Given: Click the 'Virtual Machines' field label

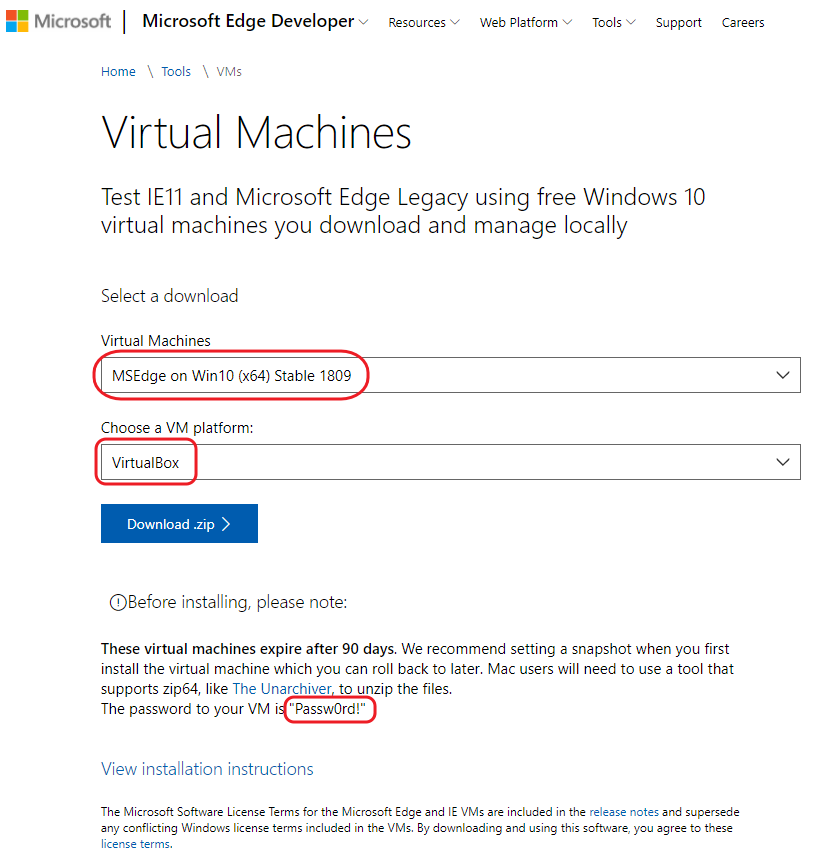Looking at the screenshot, I should click(155, 340).
